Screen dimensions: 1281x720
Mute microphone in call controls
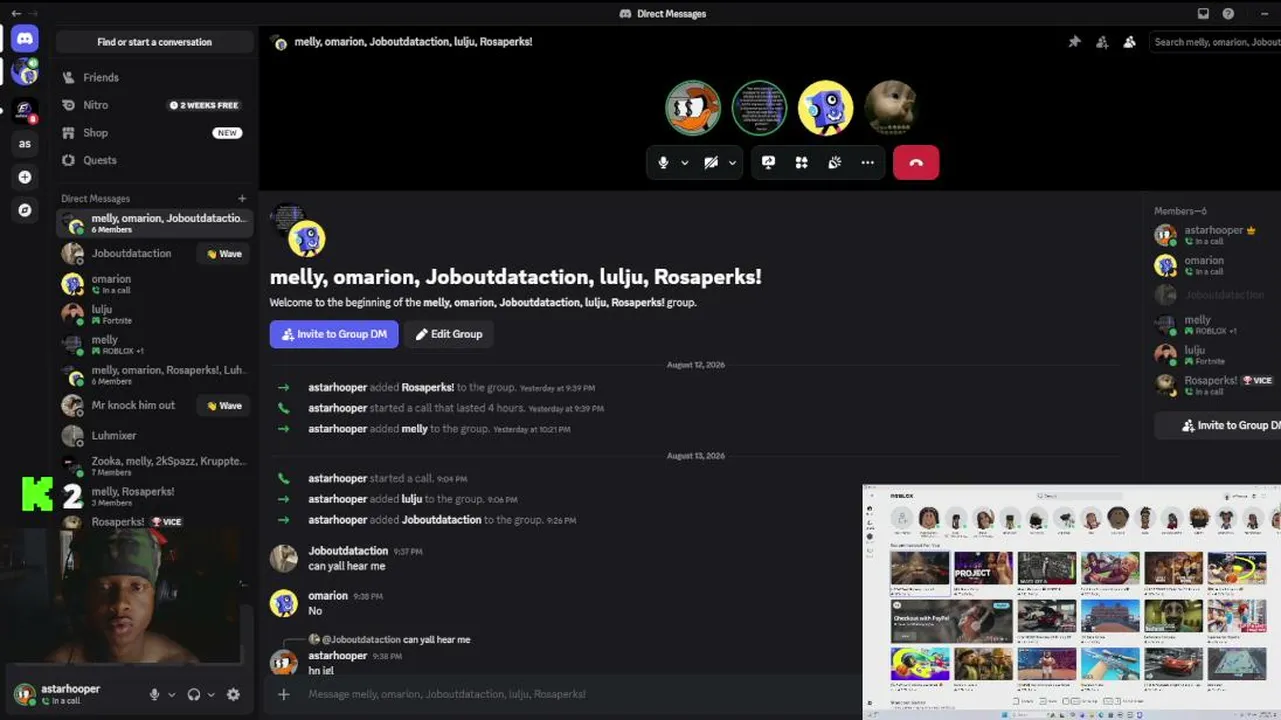[663, 162]
